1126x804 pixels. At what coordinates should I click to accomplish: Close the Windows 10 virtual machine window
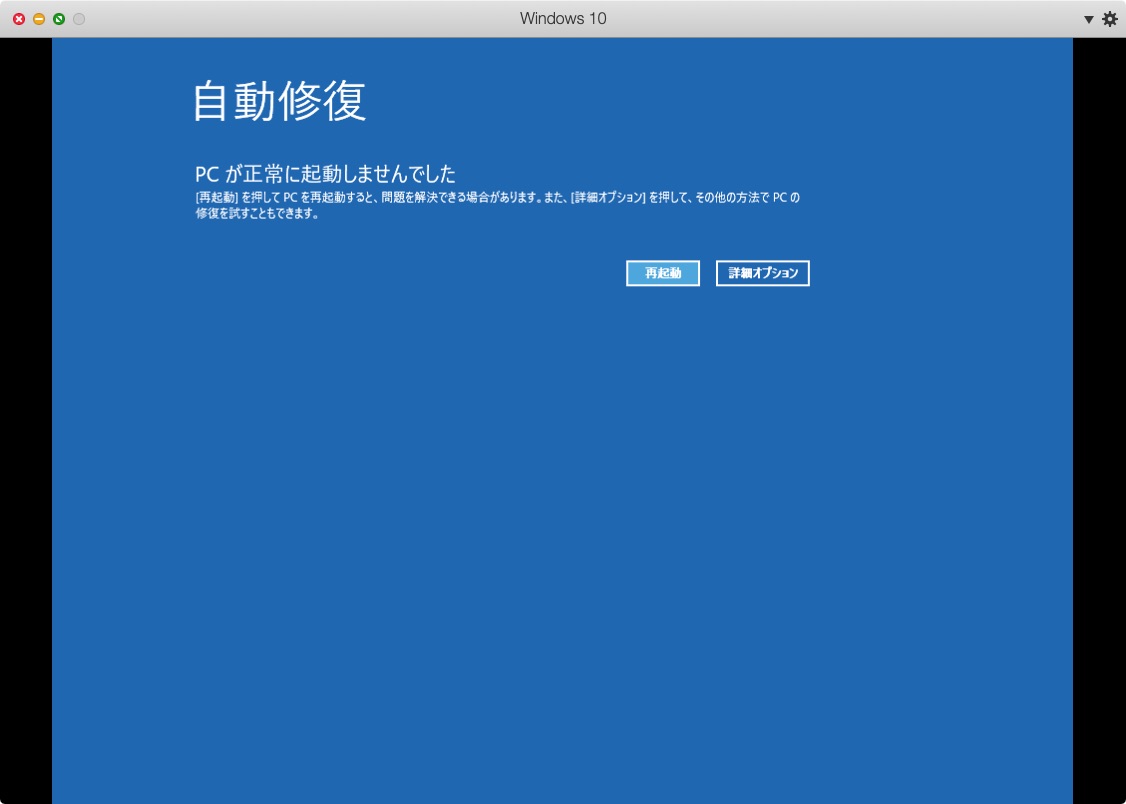tap(19, 19)
